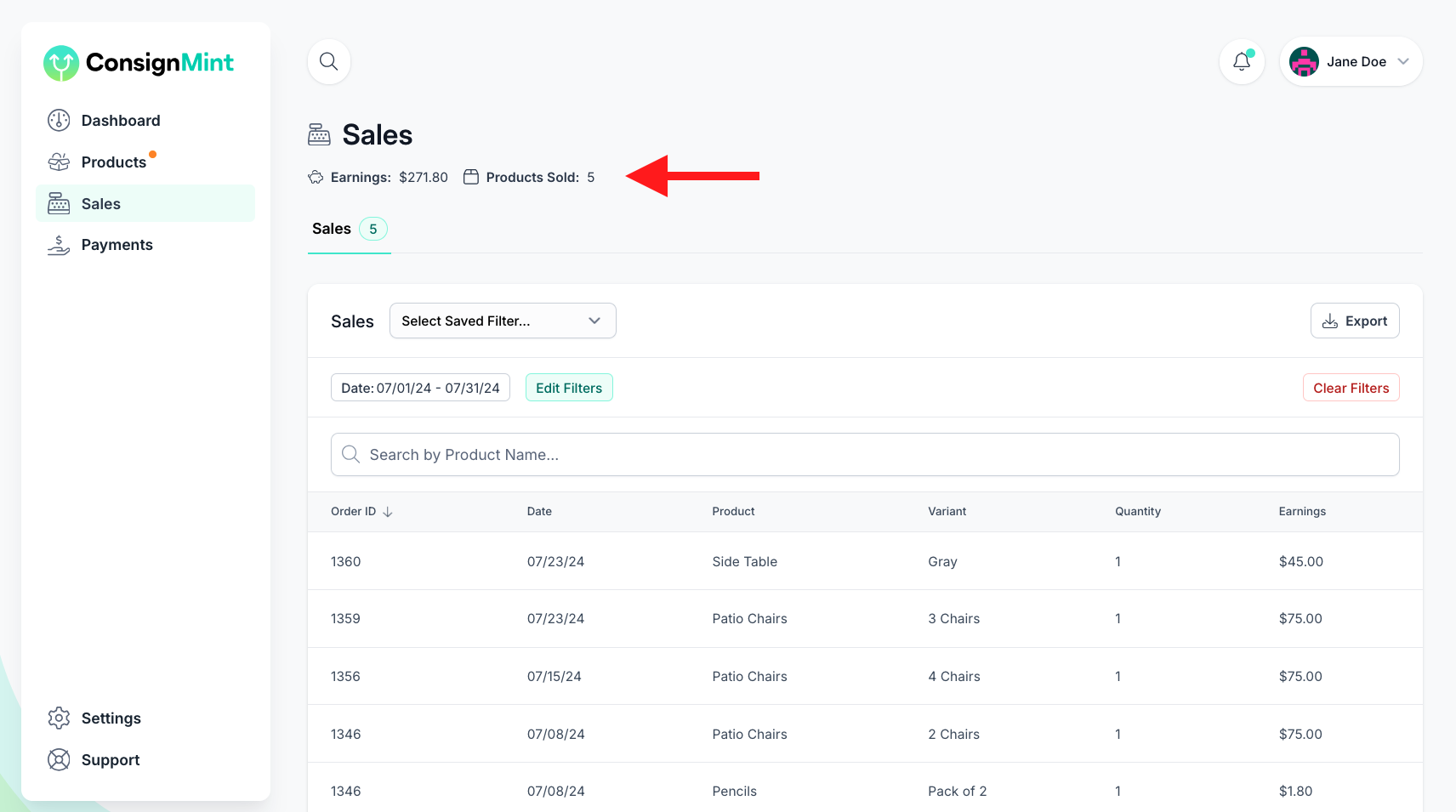Click Jane Doe's avatar image
The width and height of the screenshot is (1456, 812).
(1304, 61)
